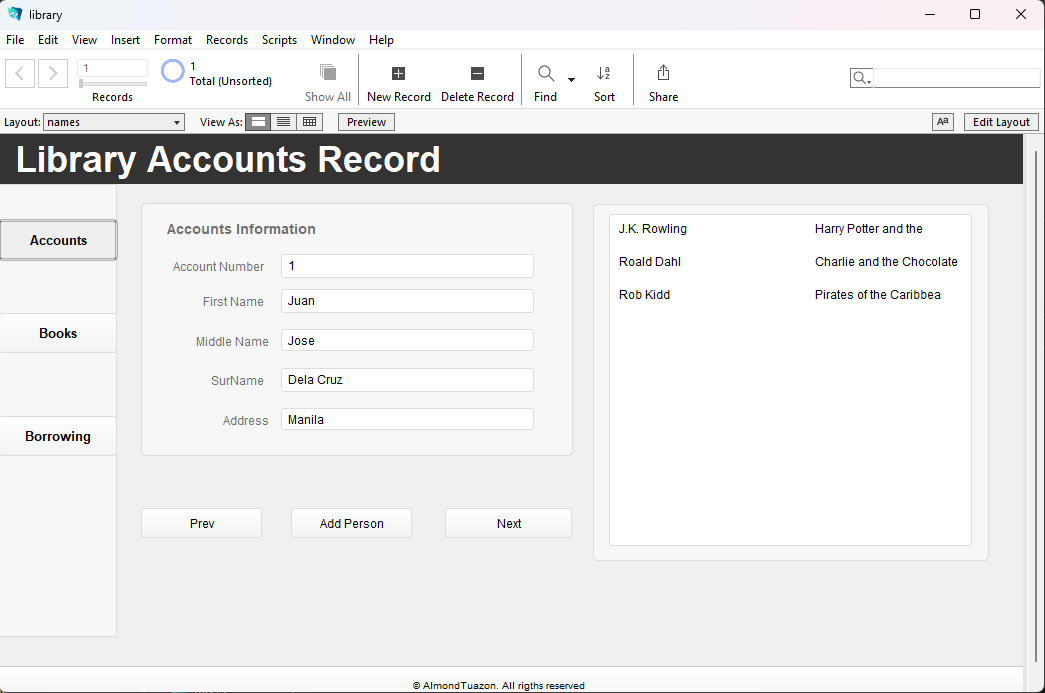Expand the quick search options dropdown
Image resolution: width=1045 pixels, height=693 pixels.
(x=861, y=78)
